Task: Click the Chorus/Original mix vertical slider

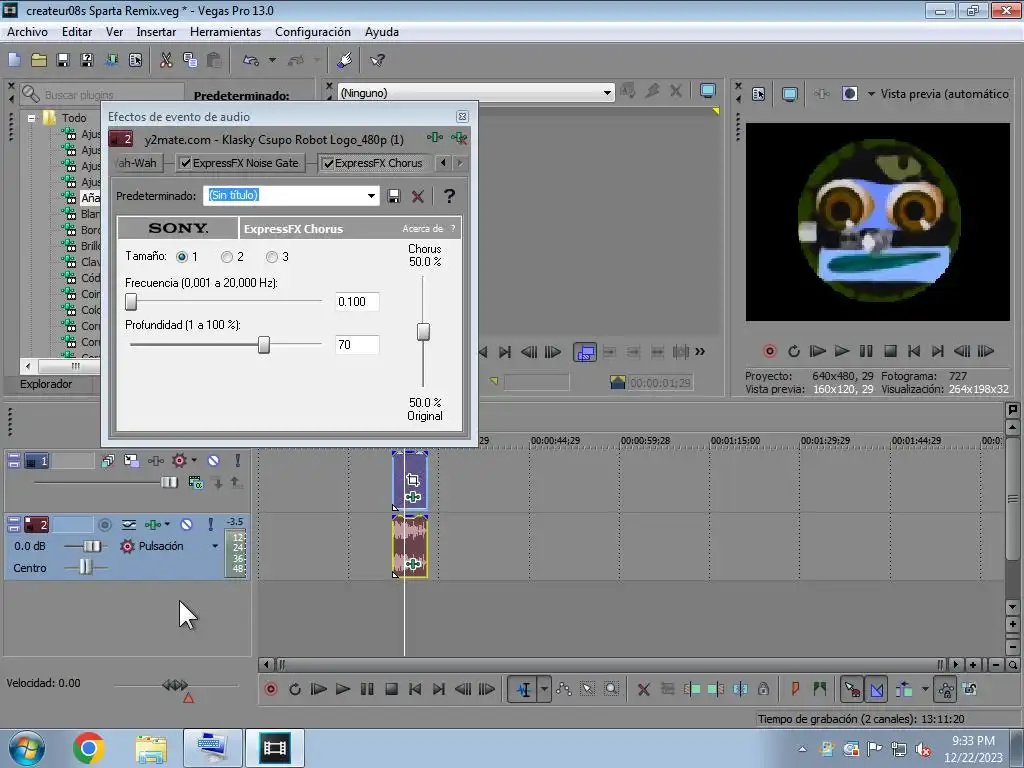Action: (423, 332)
